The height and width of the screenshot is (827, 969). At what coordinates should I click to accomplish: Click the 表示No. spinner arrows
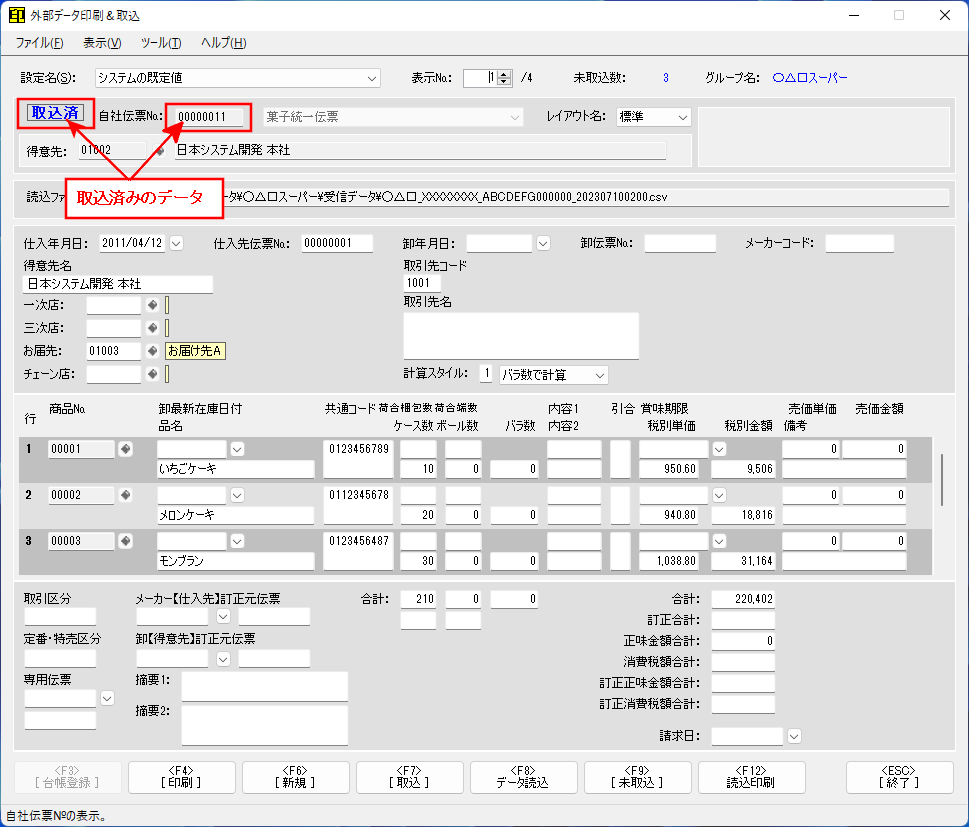click(504, 78)
